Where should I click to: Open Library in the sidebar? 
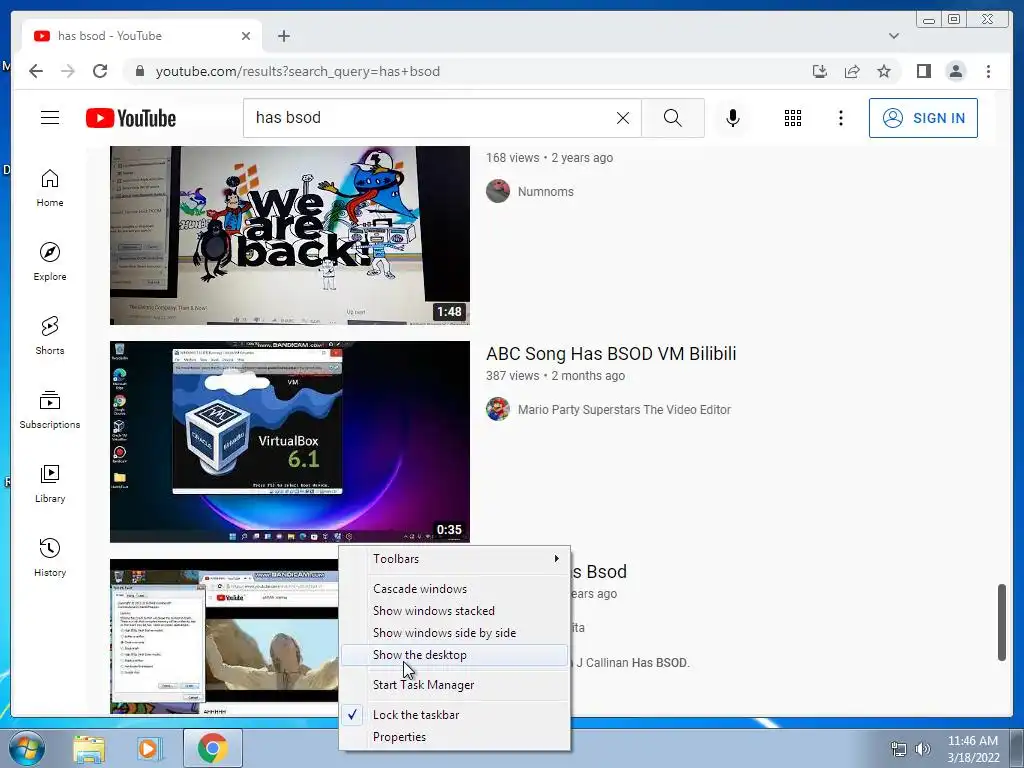pos(50,484)
